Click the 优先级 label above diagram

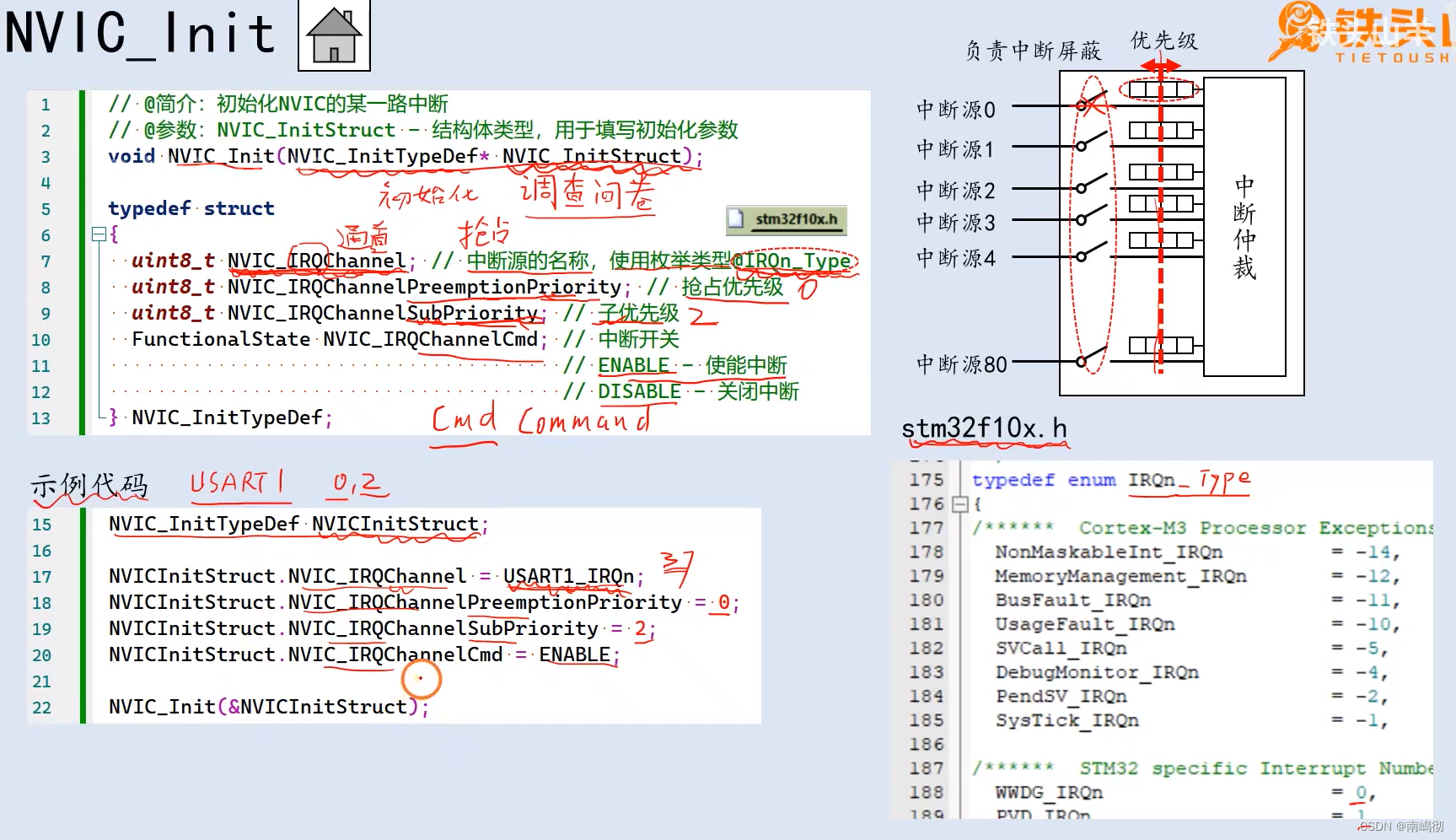pyautogui.click(x=1163, y=40)
